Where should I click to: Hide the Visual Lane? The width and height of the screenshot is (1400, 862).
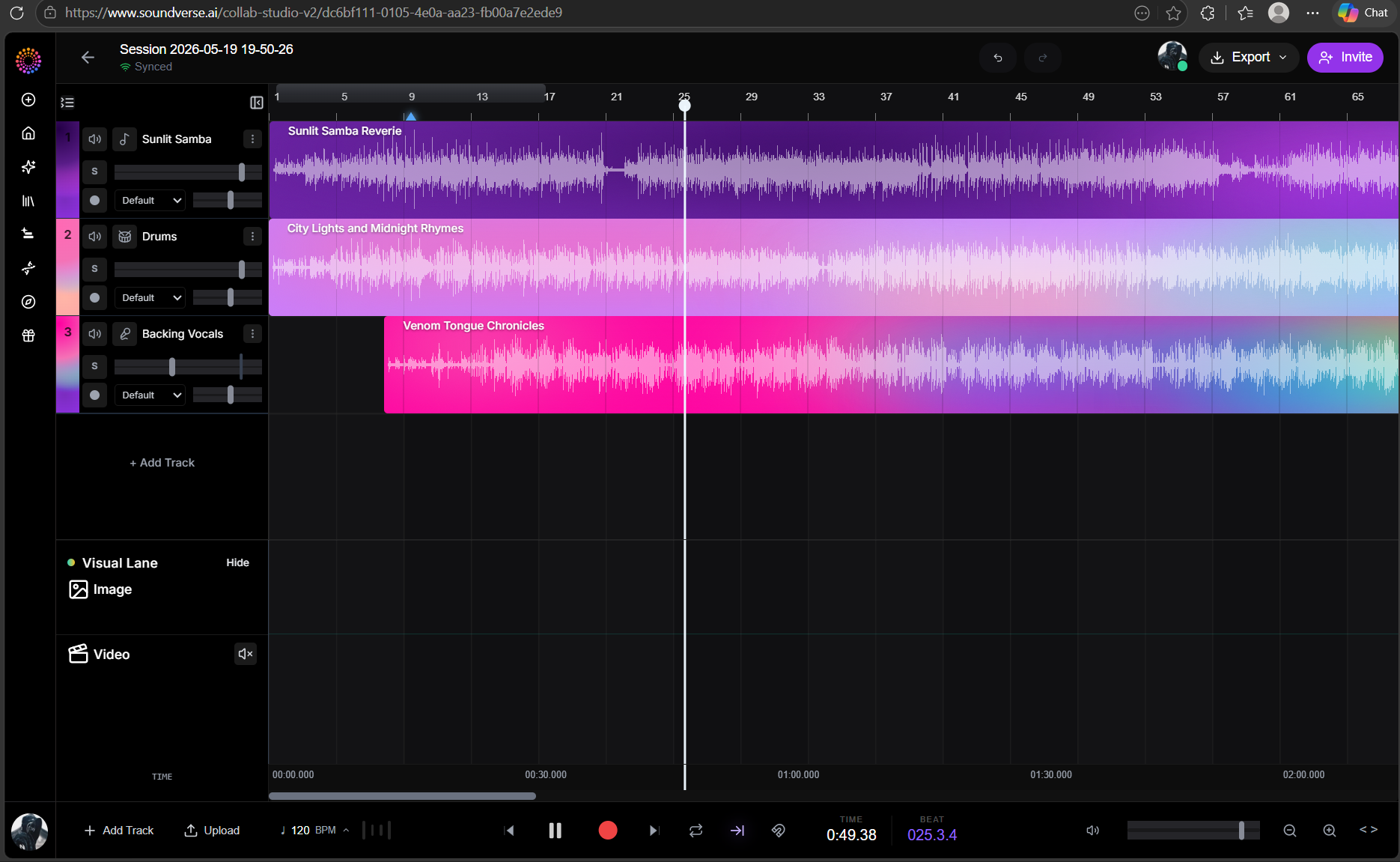(238, 562)
